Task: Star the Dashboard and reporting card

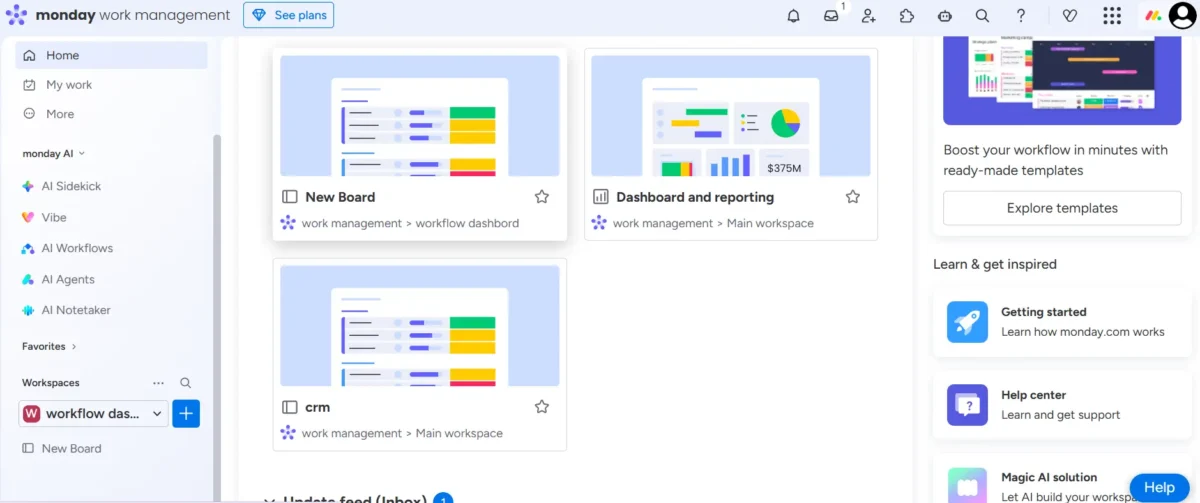Action: click(853, 197)
